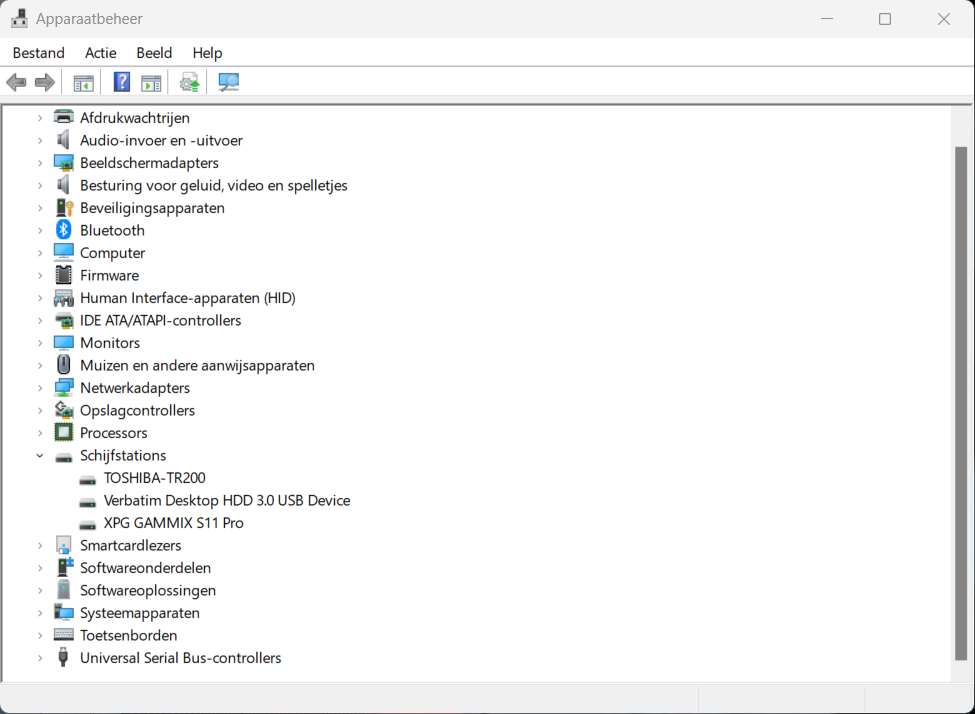
Task: Click the drive icon beside TOSHIBA-TR200
Action: coord(88,479)
